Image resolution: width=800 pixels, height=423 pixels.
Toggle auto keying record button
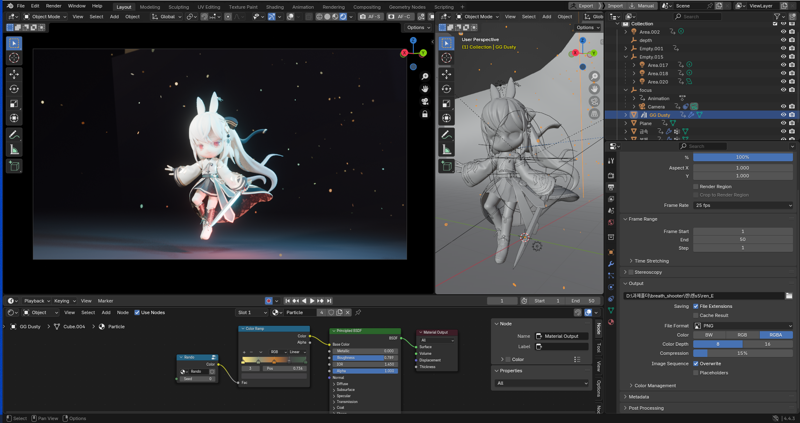pyautogui.click(x=269, y=301)
